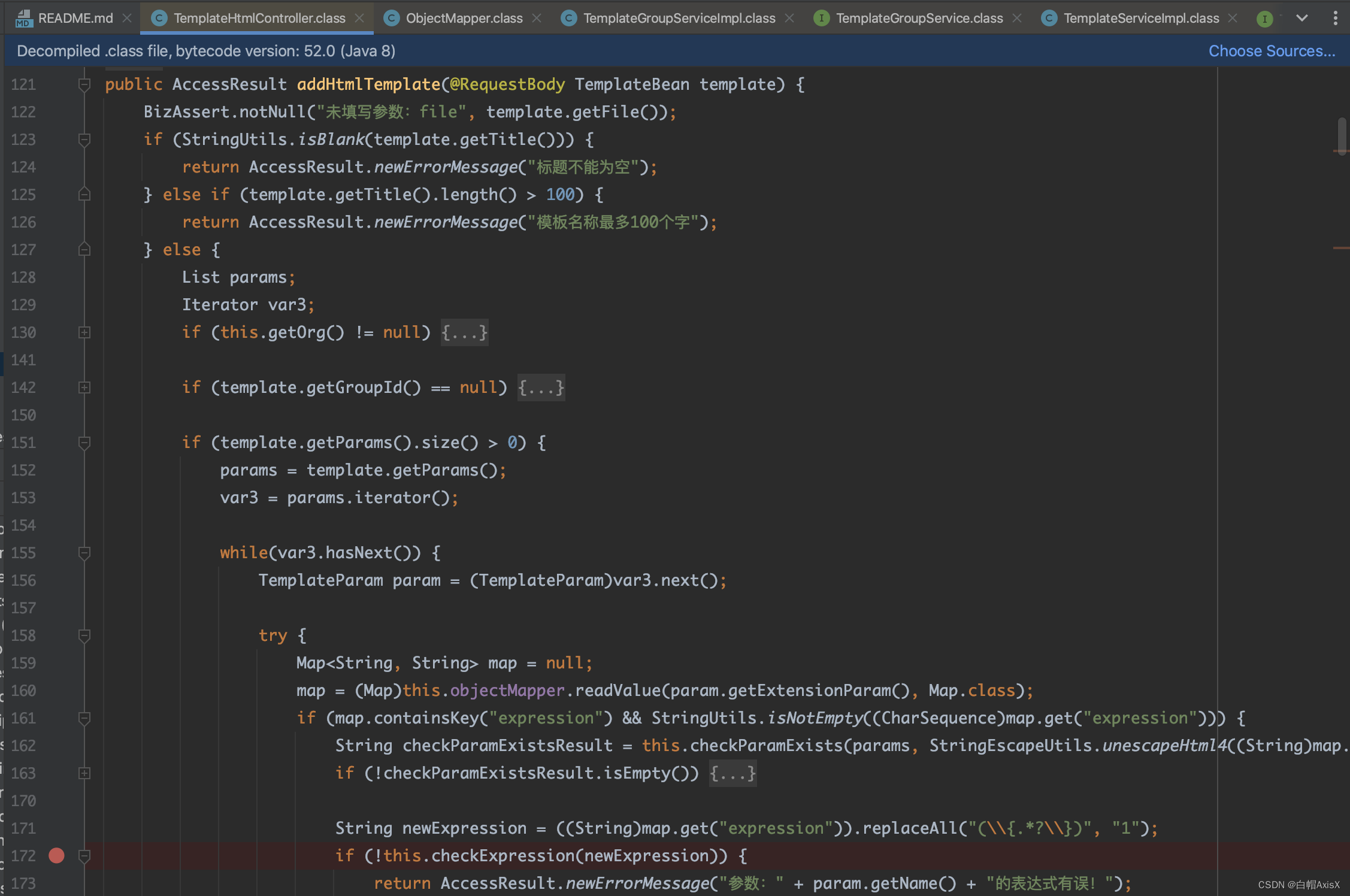Close the README.md tab

[127, 18]
